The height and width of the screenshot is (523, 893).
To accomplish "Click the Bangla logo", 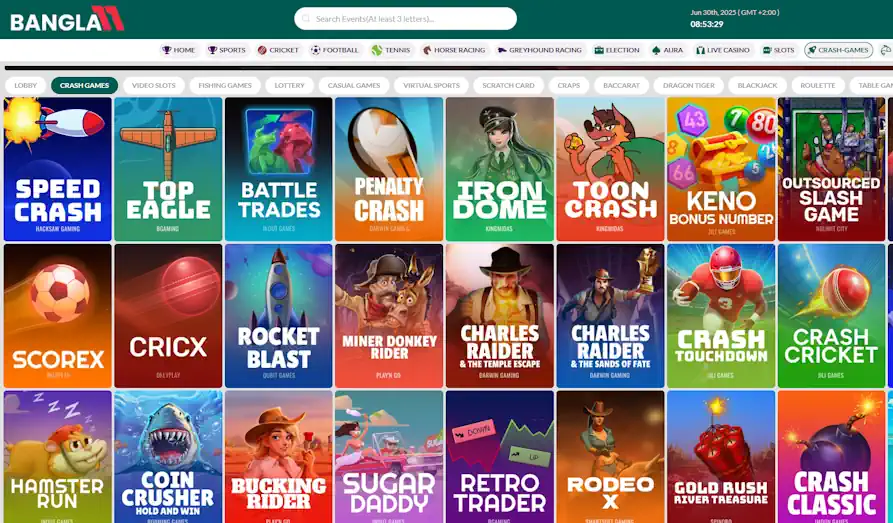I will coord(67,19).
